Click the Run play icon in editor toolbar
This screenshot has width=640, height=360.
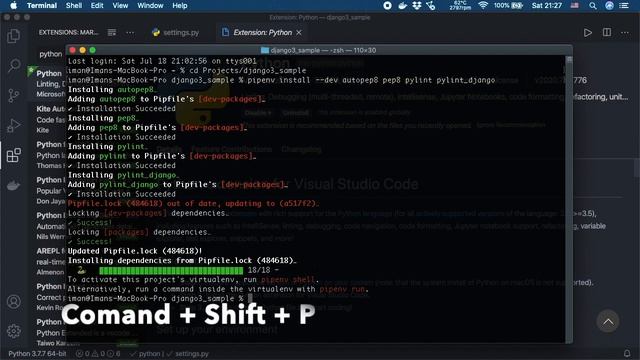587,33
